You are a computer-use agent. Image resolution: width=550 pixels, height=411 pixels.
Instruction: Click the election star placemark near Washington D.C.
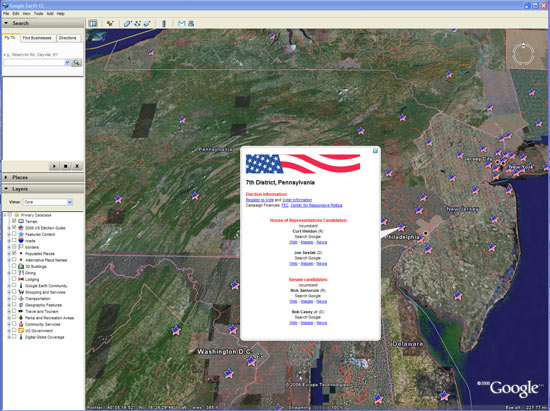(x=251, y=361)
